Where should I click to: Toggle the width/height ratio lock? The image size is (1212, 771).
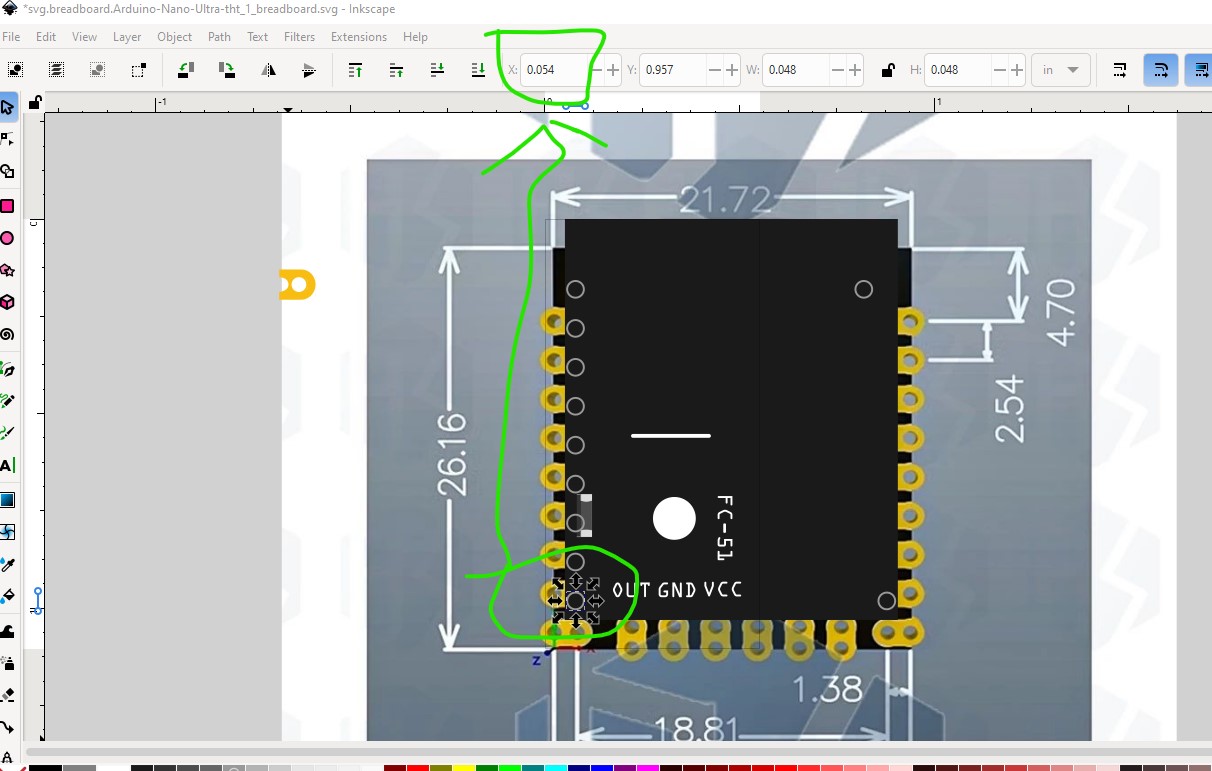887,70
